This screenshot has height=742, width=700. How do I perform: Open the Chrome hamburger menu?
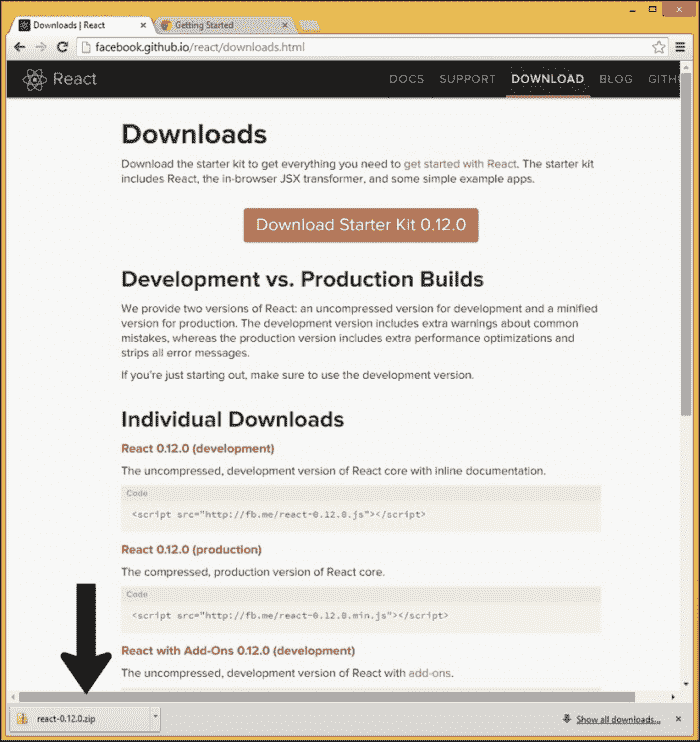click(x=680, y=46)
